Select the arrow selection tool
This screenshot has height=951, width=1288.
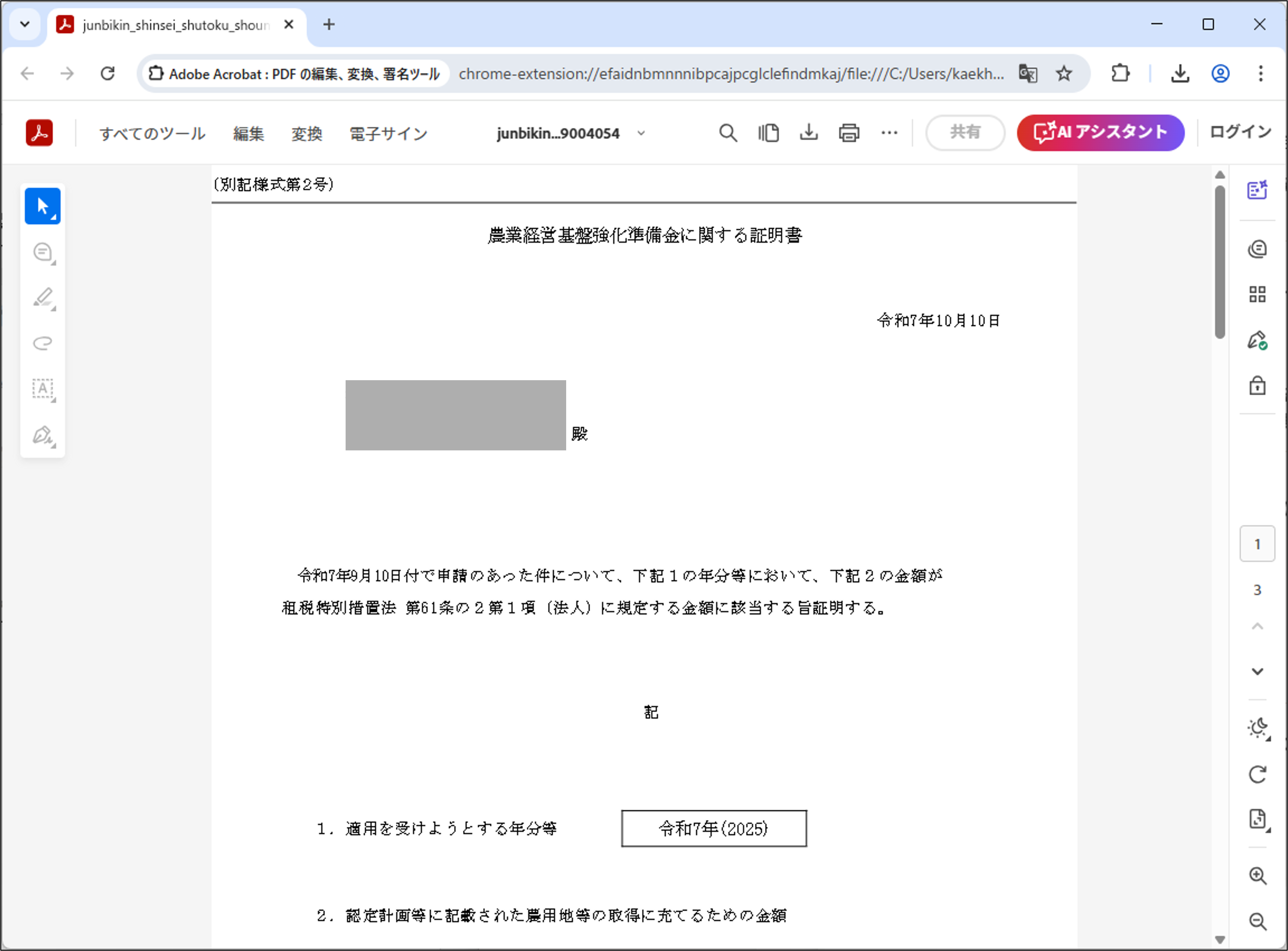tap(43, 206)
